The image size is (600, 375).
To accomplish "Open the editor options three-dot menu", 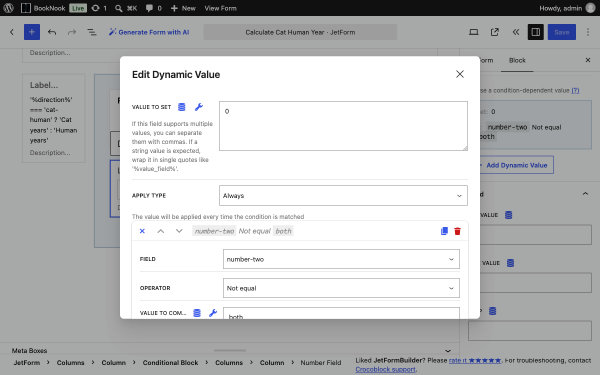I will tap(588, 32).
